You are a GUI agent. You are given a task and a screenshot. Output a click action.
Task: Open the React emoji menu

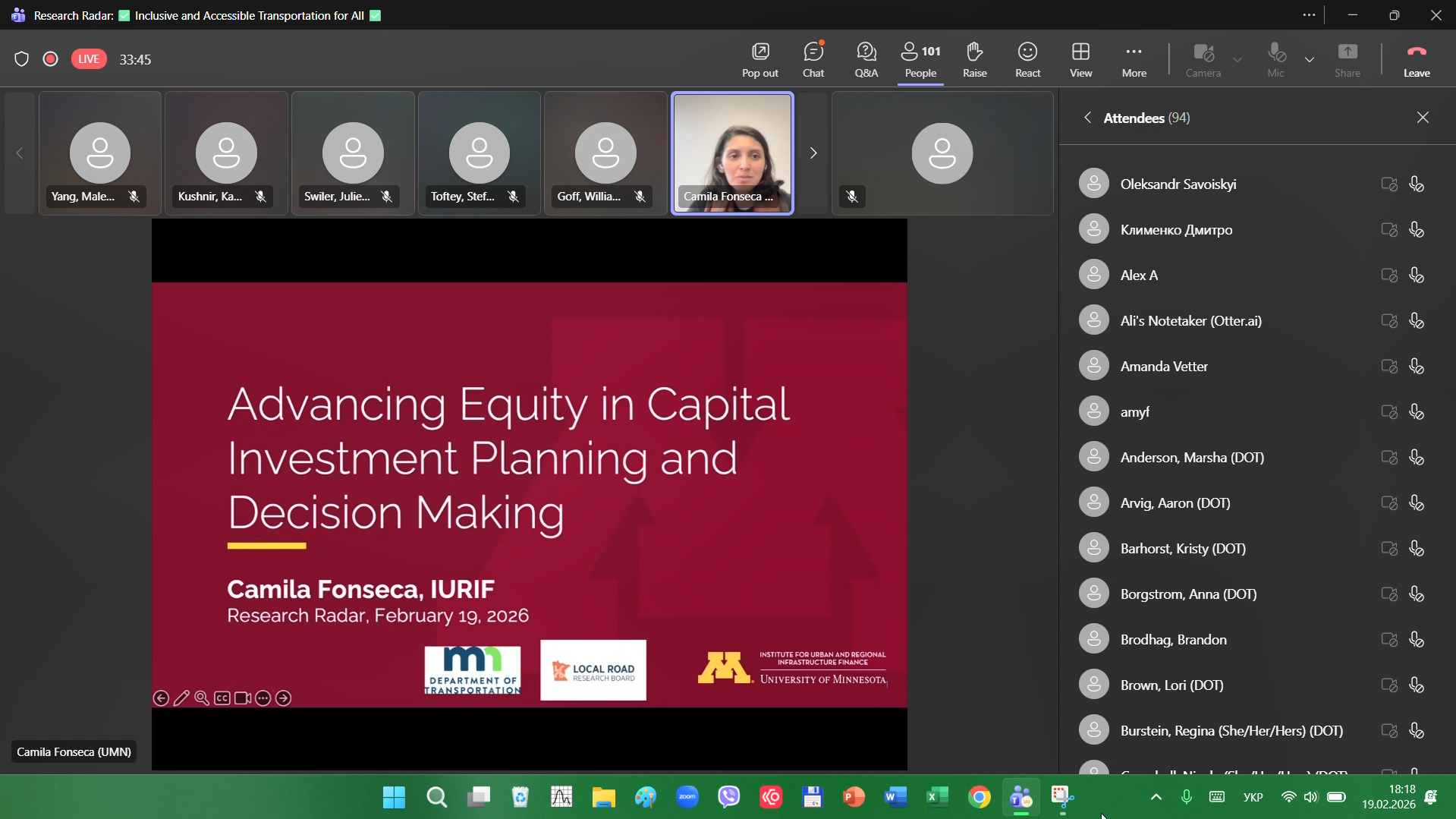click(1027, 59)
